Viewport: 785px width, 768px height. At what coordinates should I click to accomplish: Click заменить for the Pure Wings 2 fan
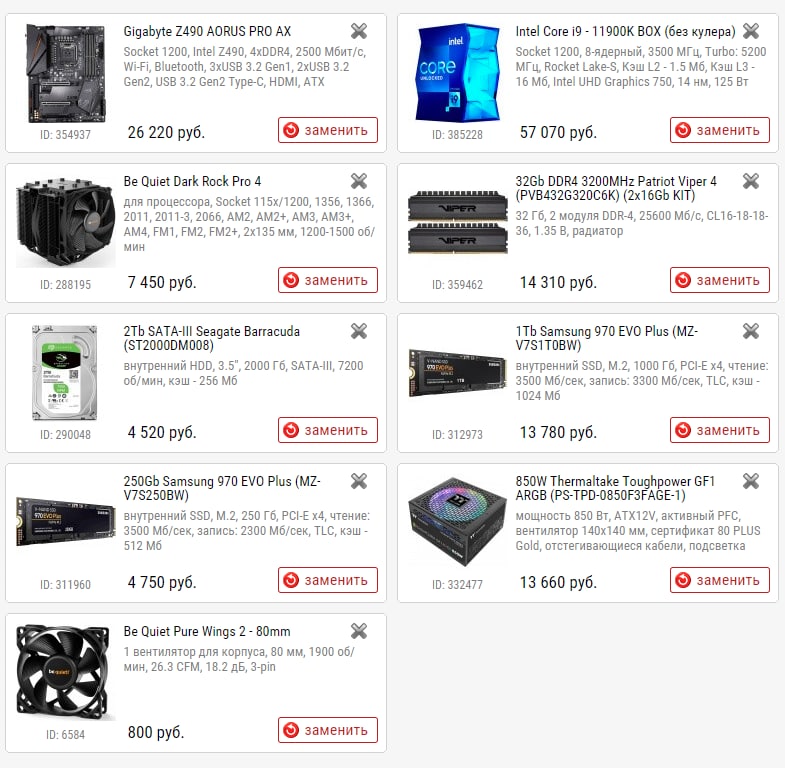[328, 730]
